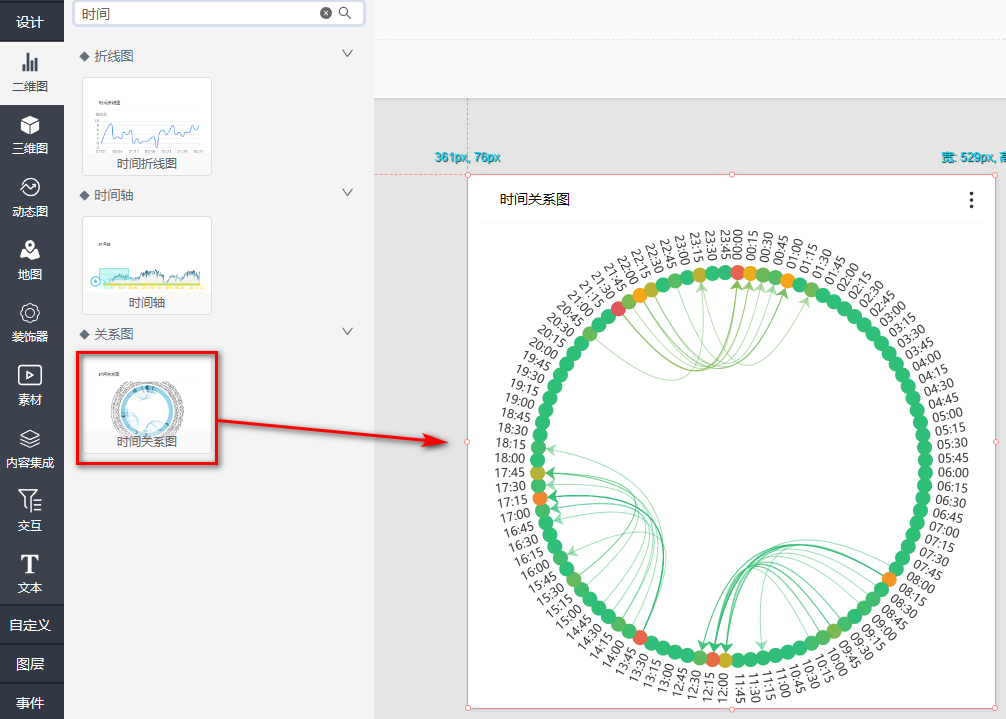The image size is (1006, 719).
Task: Select the 动态图 sidebar icon
Action: (x=30, y=198)
